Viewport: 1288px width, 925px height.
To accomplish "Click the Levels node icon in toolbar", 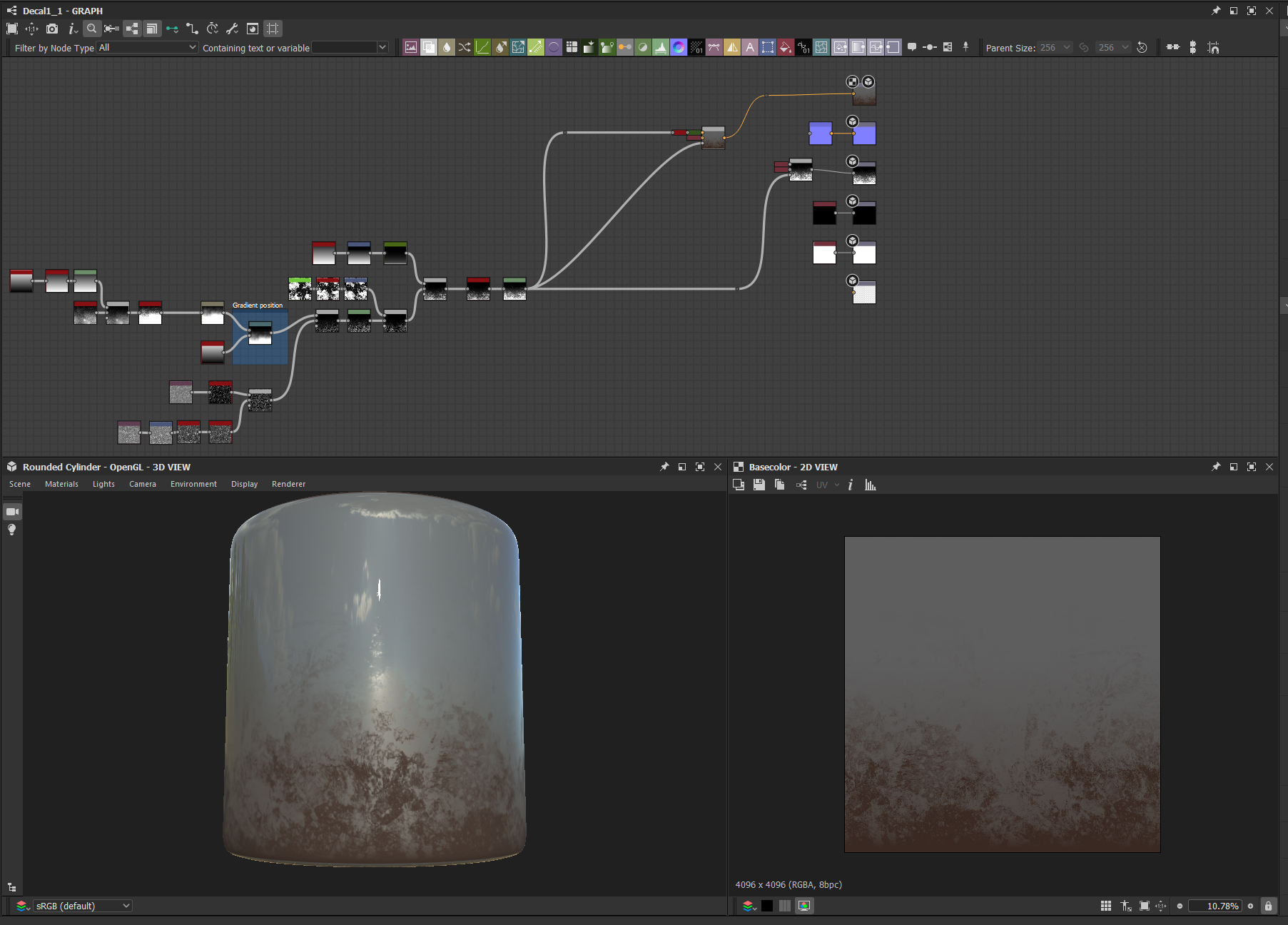I will tap(661, 48).
